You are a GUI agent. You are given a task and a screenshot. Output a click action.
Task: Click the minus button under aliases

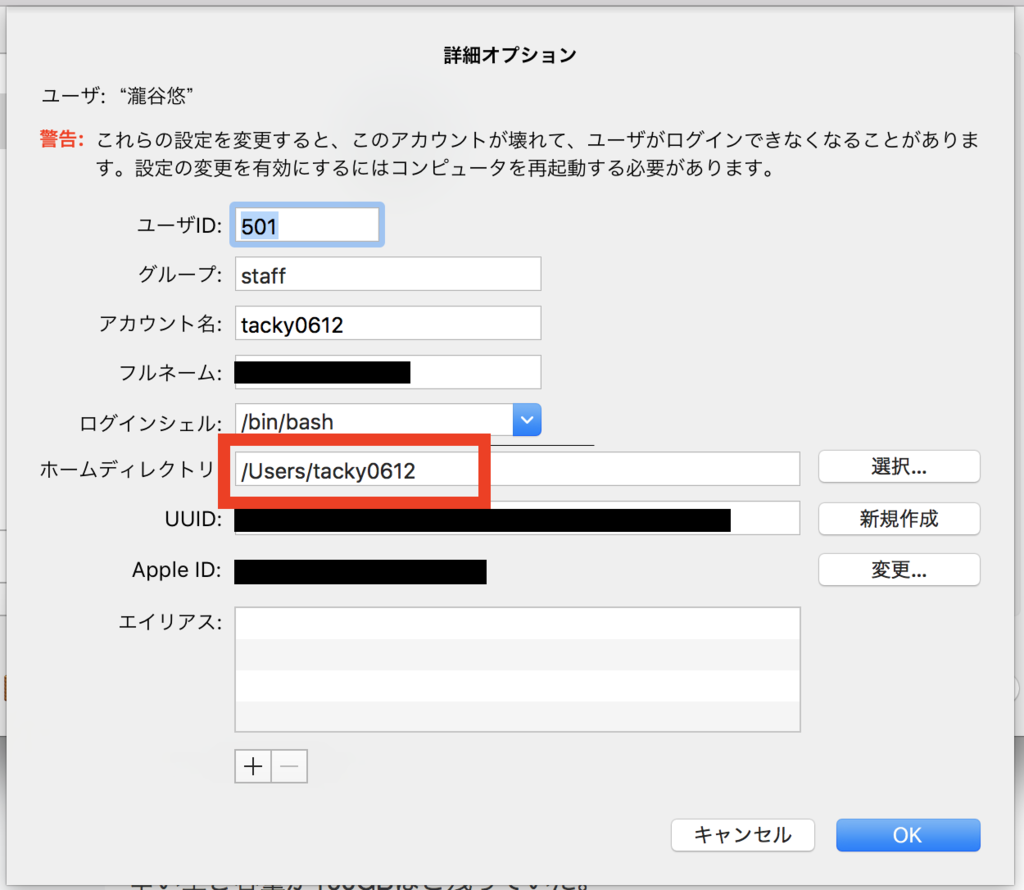click(x=289, y=766)
